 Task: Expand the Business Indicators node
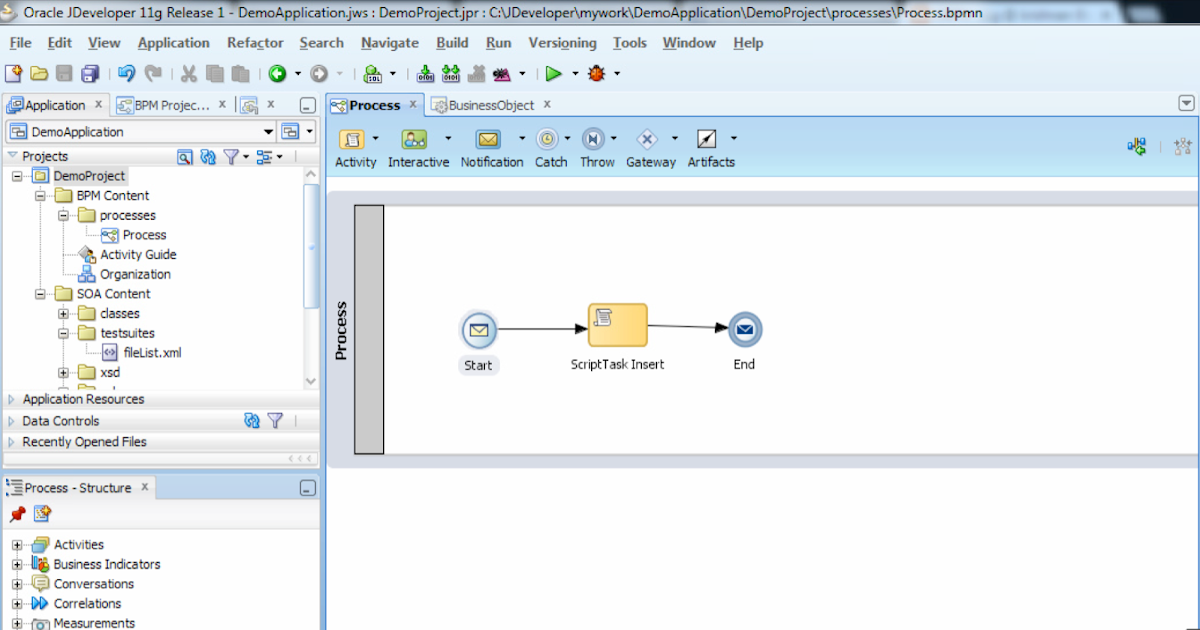click(x=17, y=565)
